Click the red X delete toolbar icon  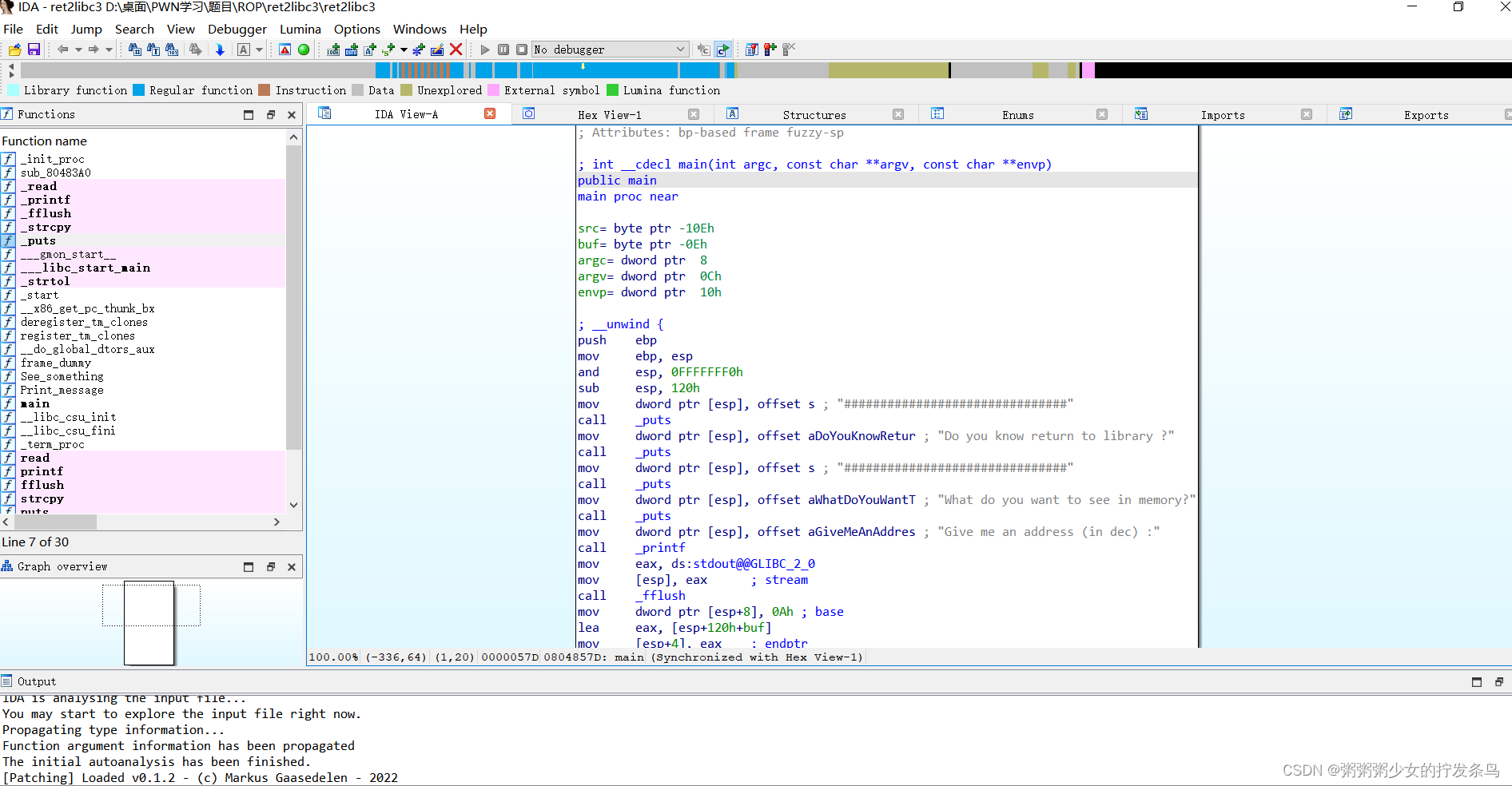point(456,50)
